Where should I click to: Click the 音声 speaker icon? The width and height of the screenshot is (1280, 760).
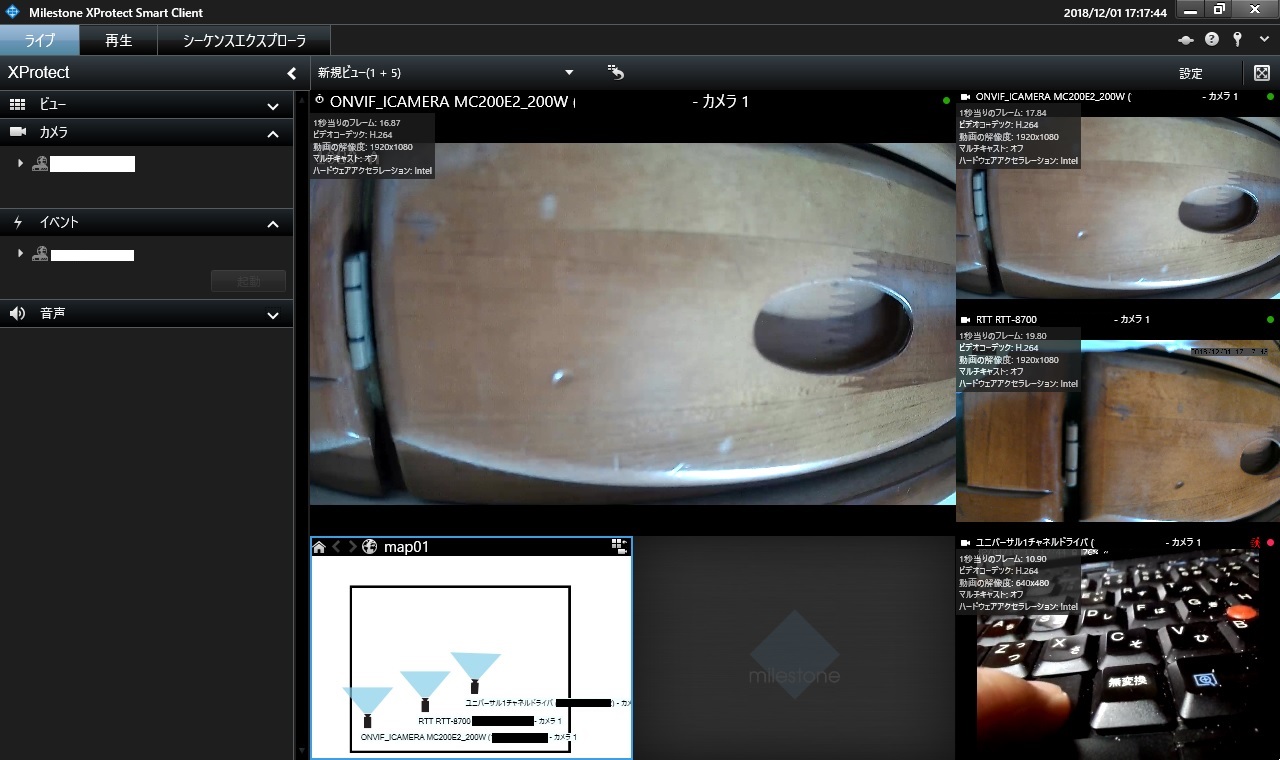(17, 313)
